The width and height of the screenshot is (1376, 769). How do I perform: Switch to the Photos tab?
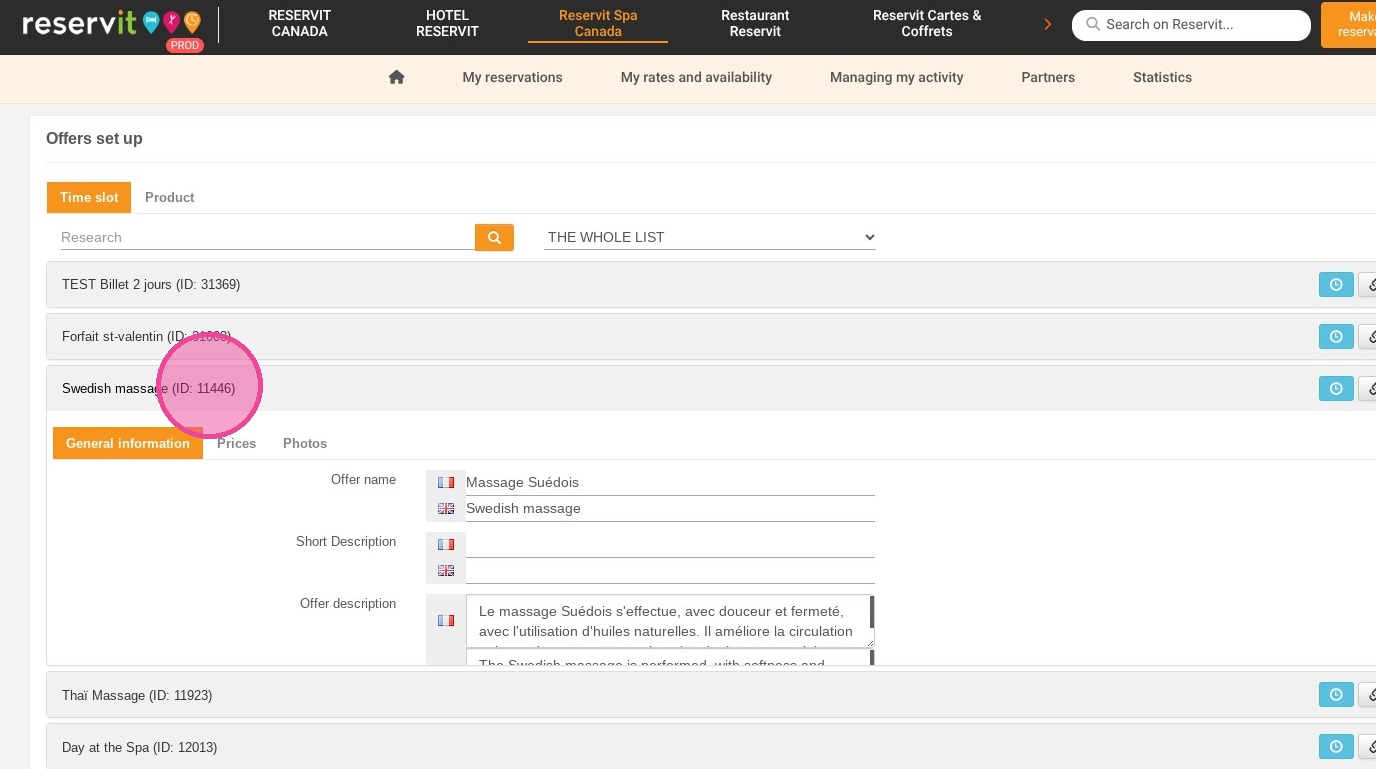(305, 443)
